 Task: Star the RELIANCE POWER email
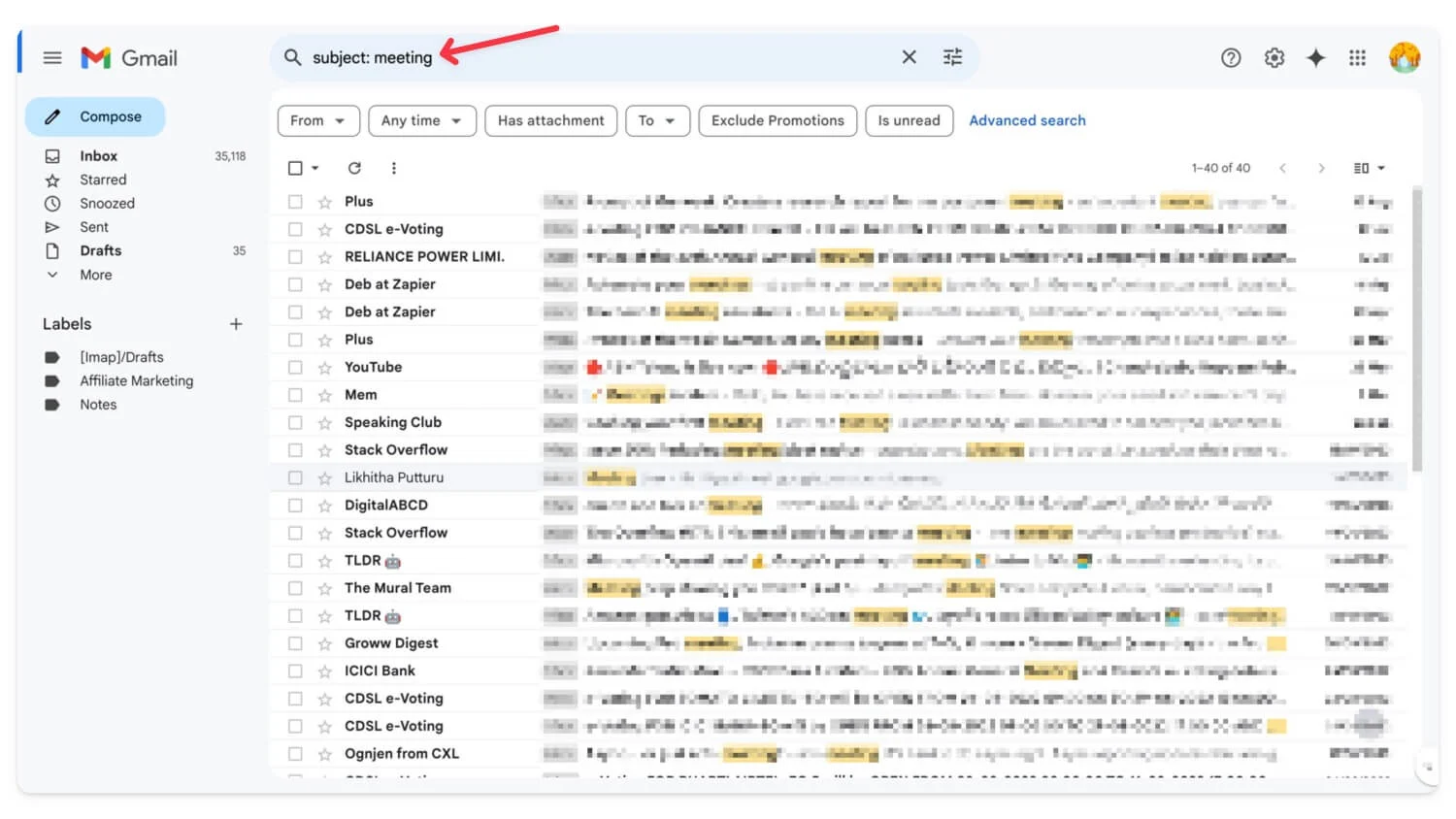coord(324,257)
